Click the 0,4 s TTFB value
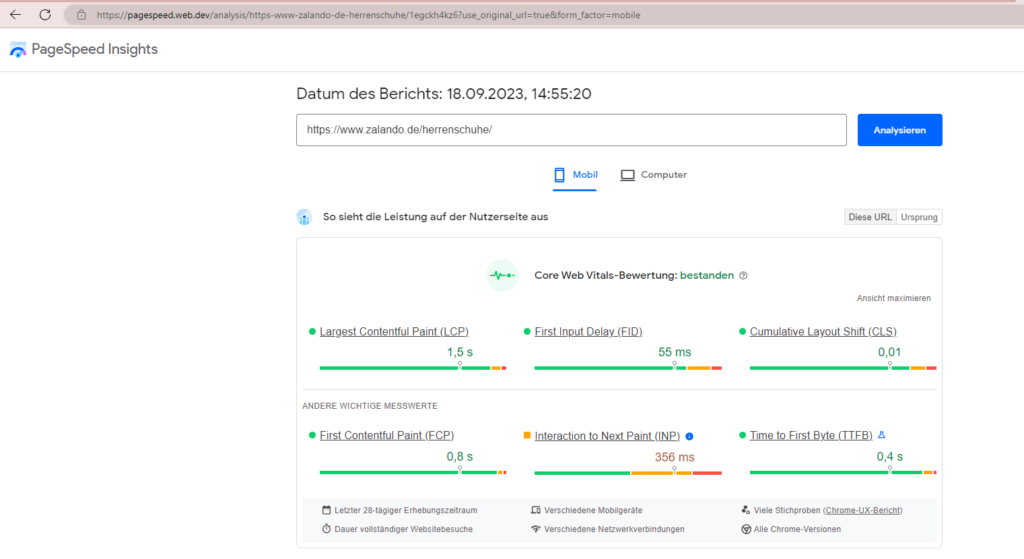This screenshot has height=559, width=1024. pos(889,457)
